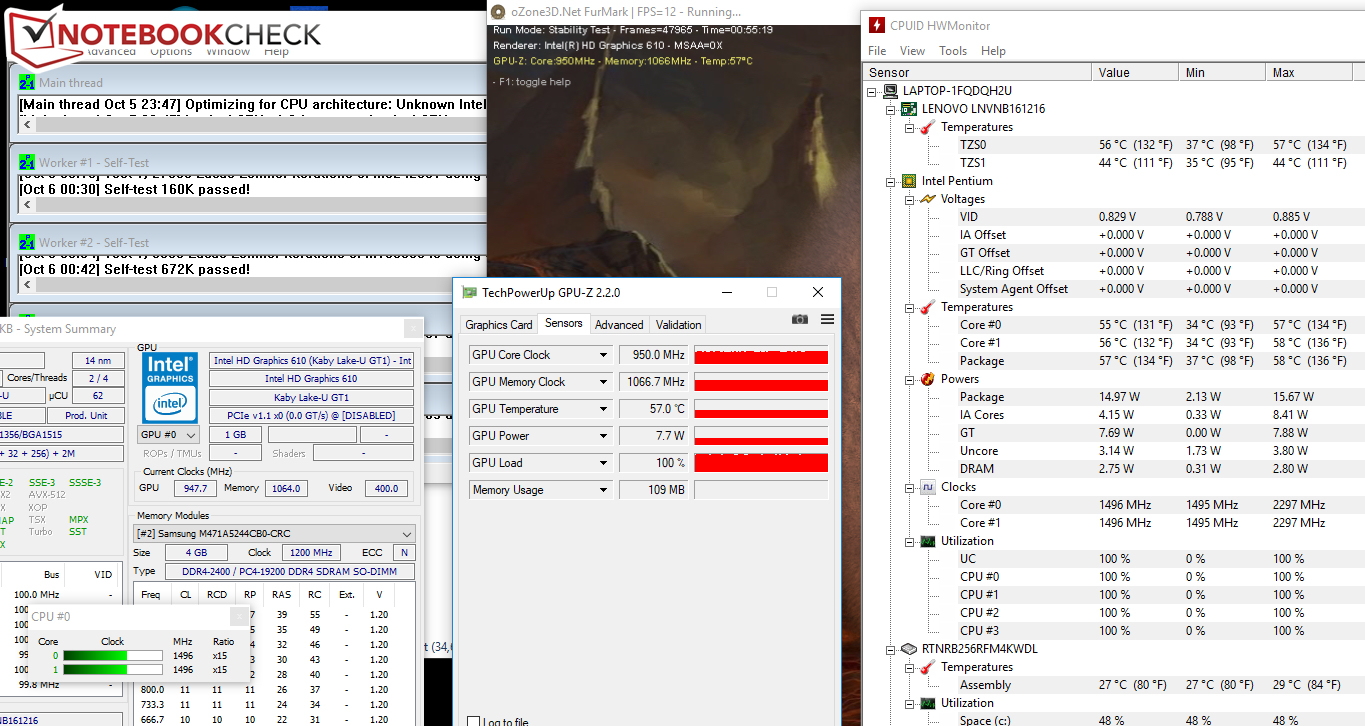The height and width of the screenshot is (726, 1365).
Task: Click the GPU clock field showing 947.7
Action: [x=195, y=488]
